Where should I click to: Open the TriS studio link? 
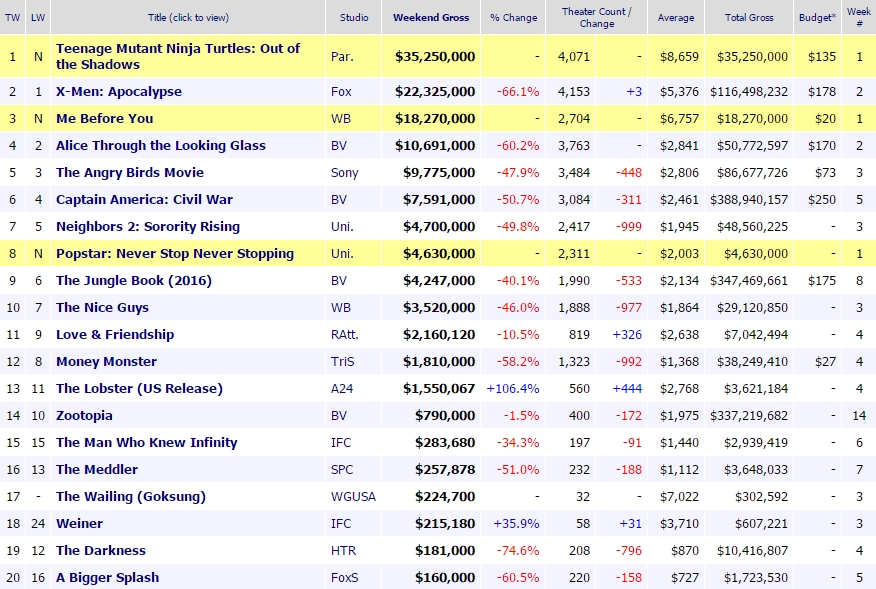pyautogui.click(x=342, y=362)
